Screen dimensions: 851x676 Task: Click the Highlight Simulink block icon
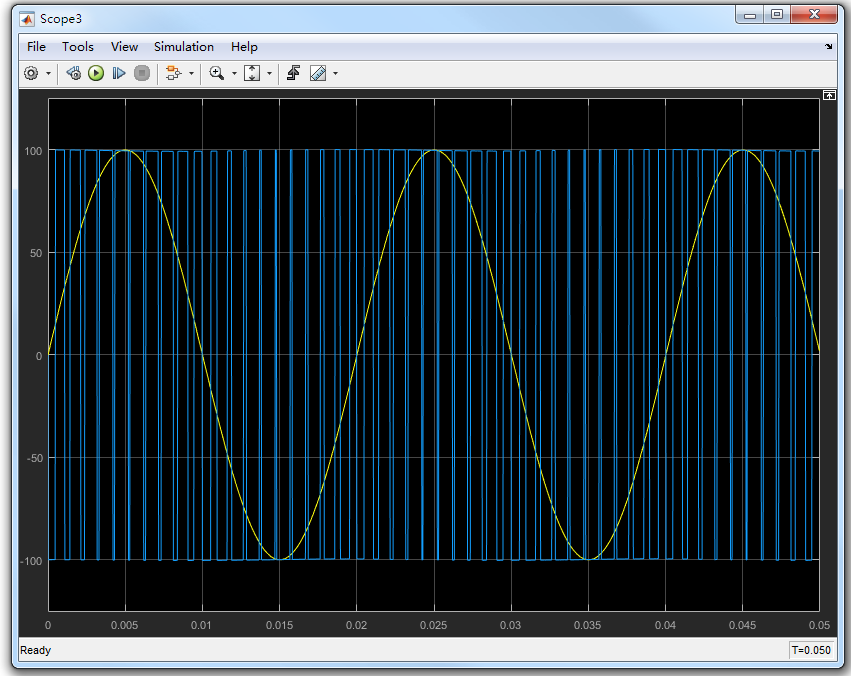click(x=173, y=73)
